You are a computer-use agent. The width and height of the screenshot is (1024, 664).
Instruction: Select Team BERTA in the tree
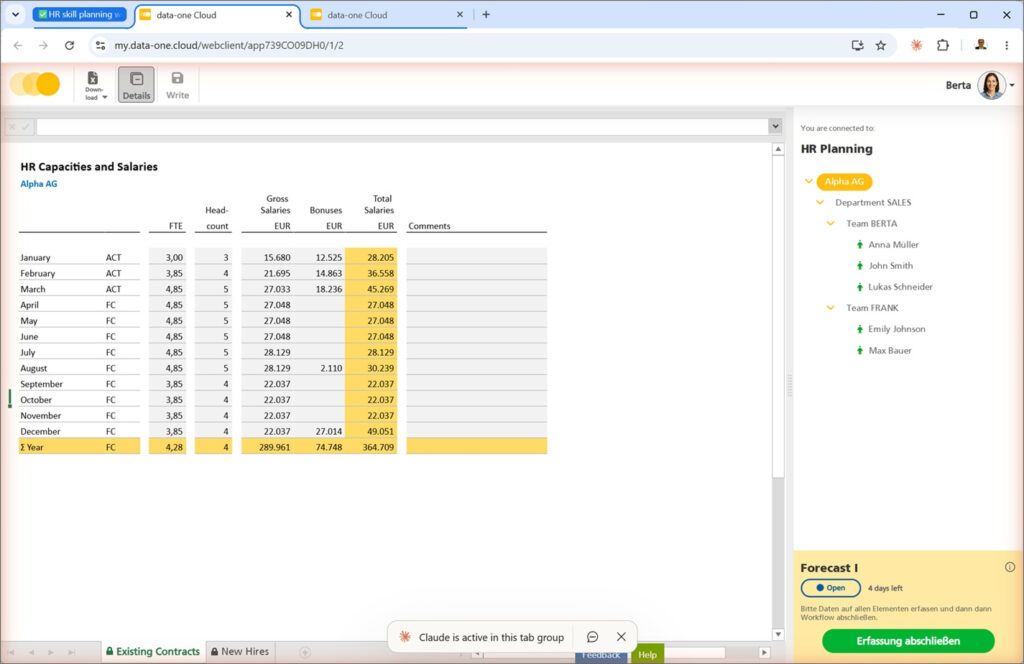[871, 223]
